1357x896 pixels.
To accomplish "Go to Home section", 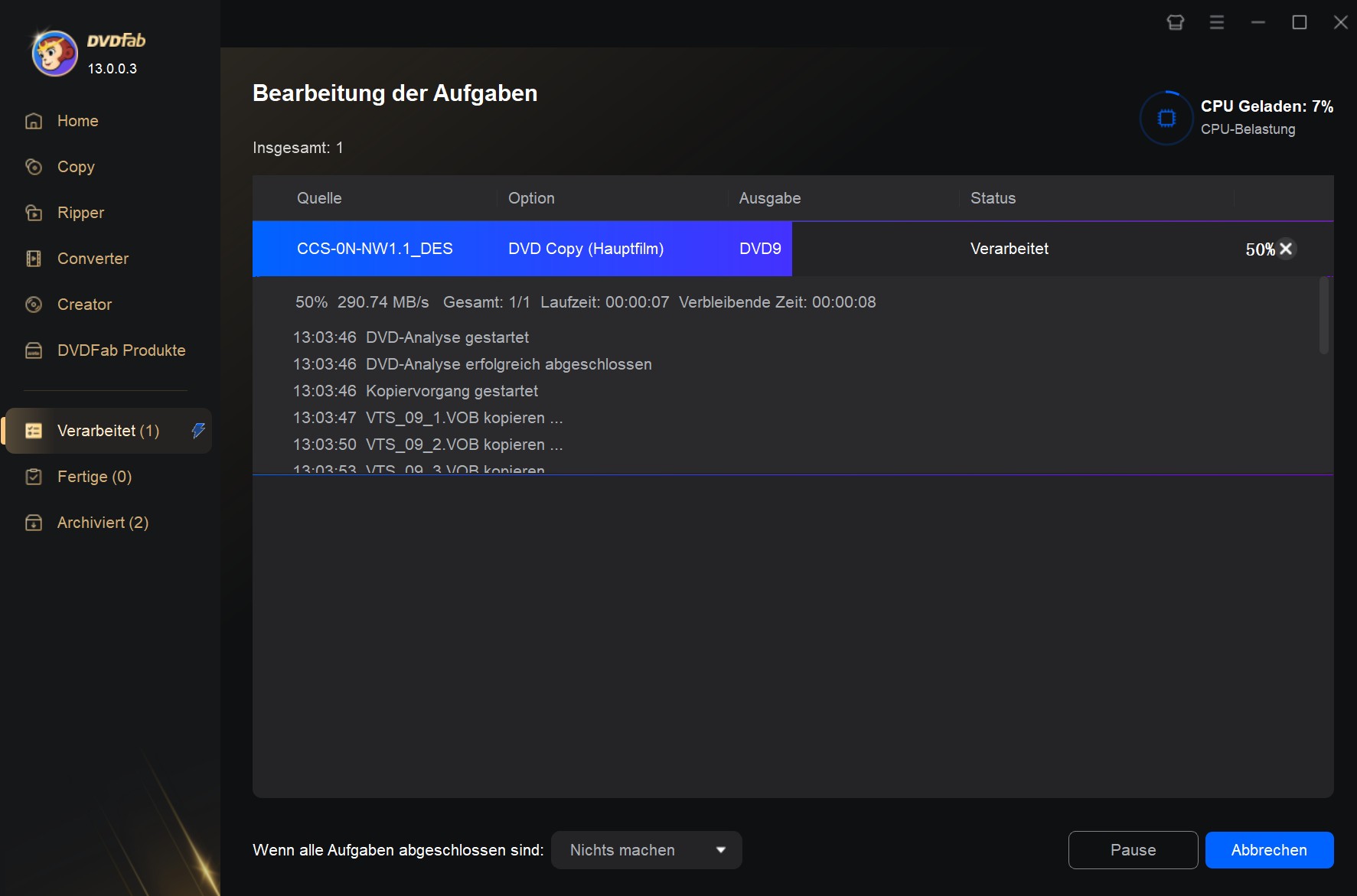I will tap(78, 121).
